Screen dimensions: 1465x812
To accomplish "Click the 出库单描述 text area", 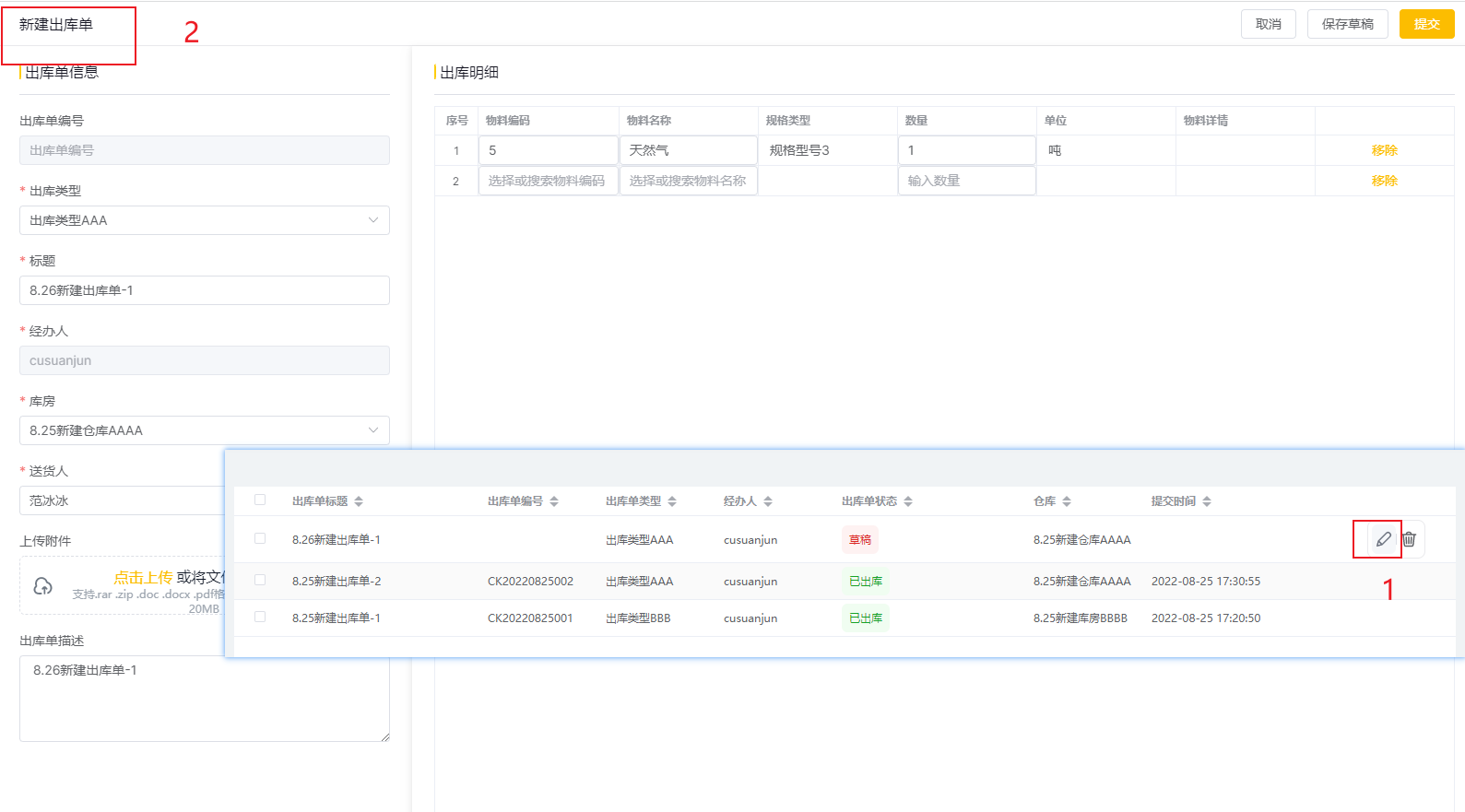I will 205,699.
